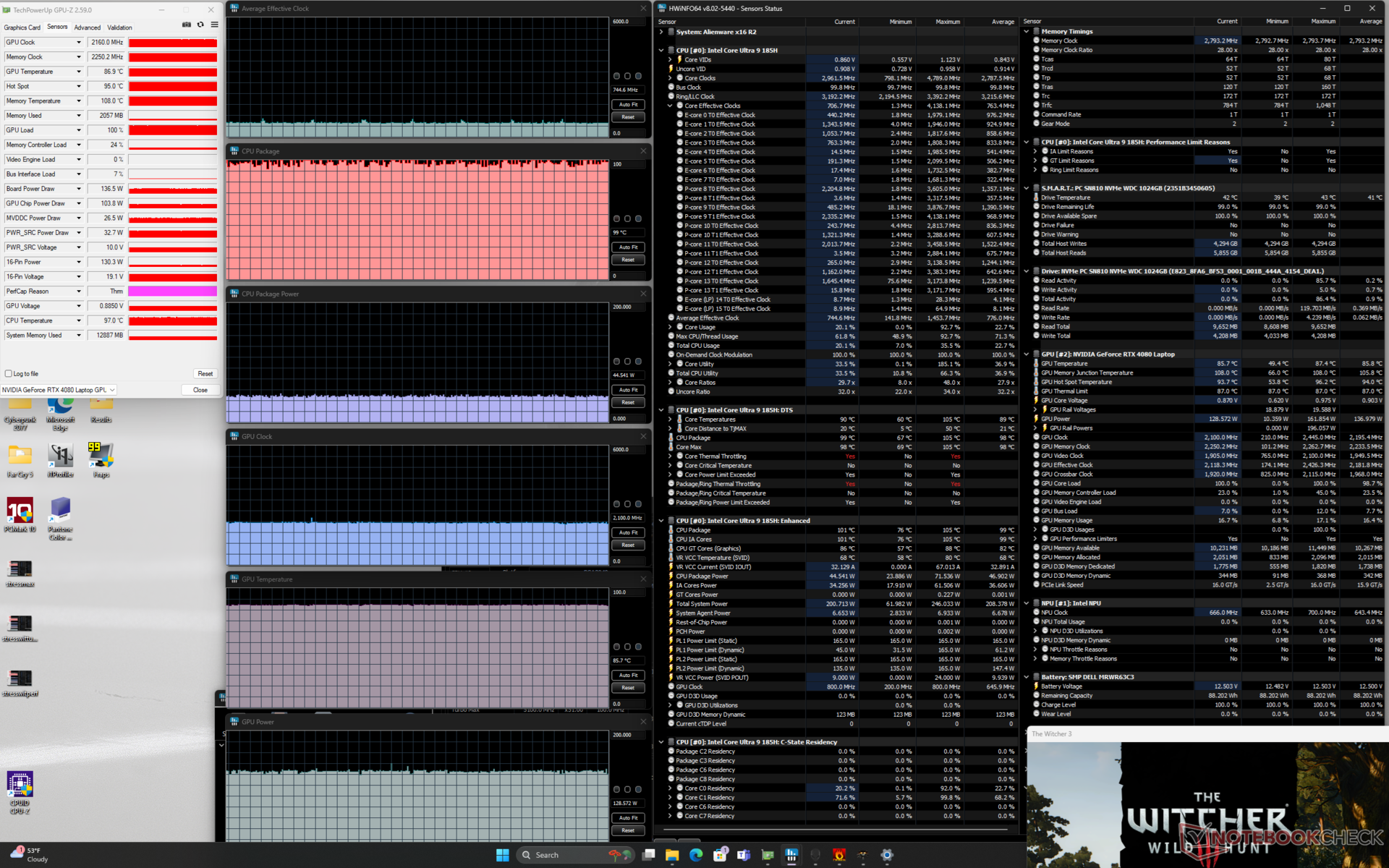The image size is (1389, 868).
Task: Click the Windows Start button
Action: point(502,855)
